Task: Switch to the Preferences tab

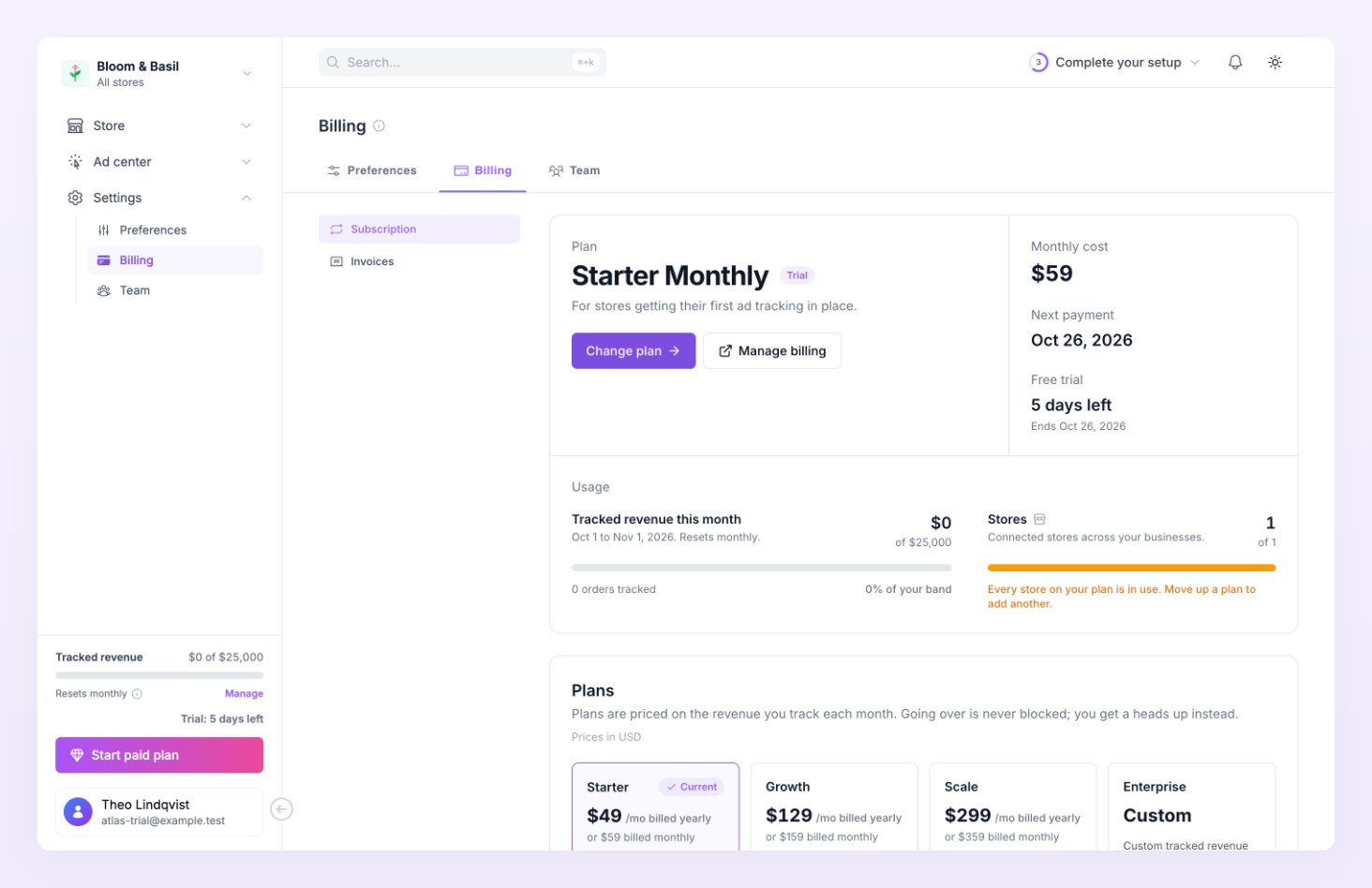Action: point(372,170)
